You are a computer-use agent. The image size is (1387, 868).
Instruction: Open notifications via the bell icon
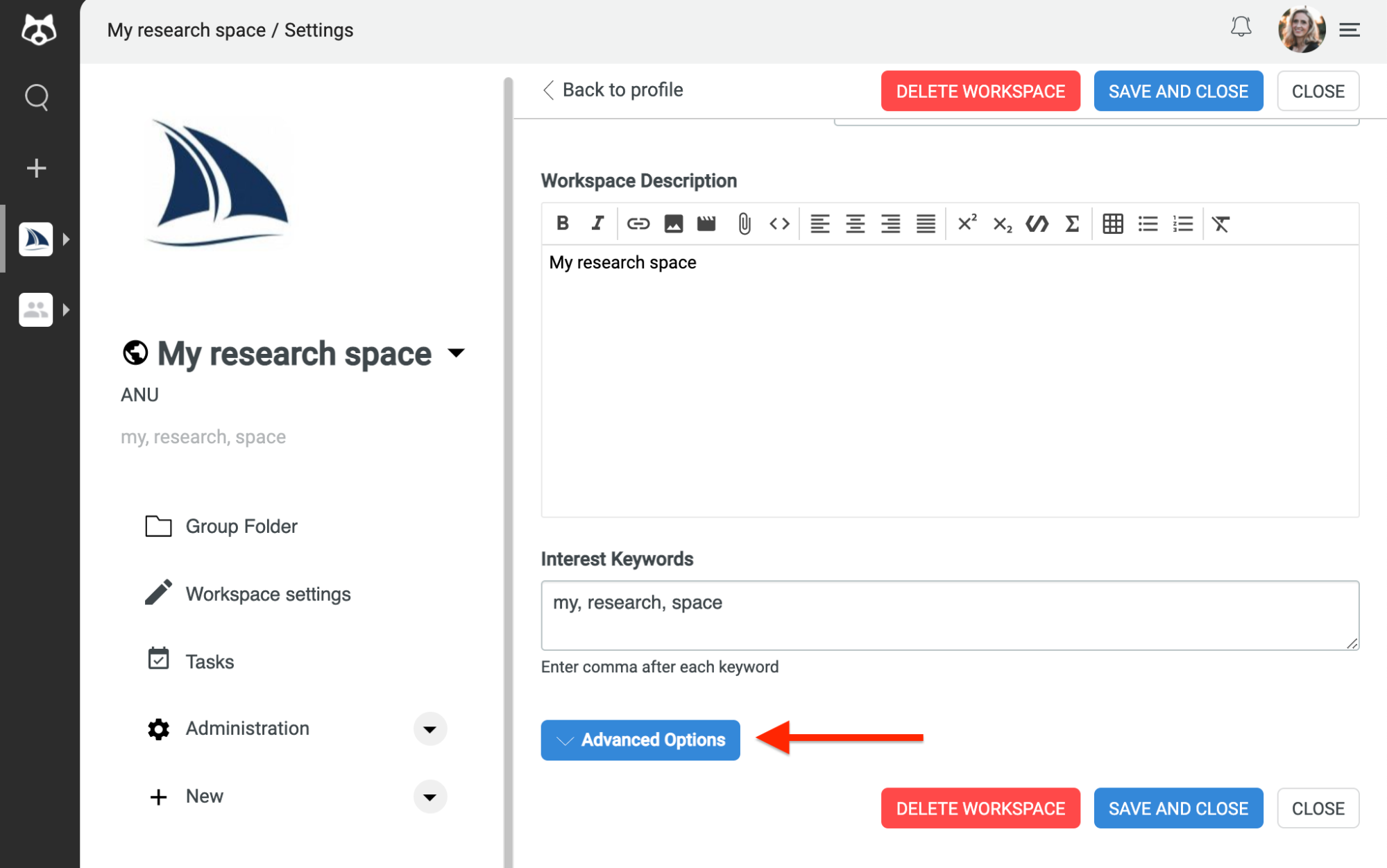coord(1241,28)
